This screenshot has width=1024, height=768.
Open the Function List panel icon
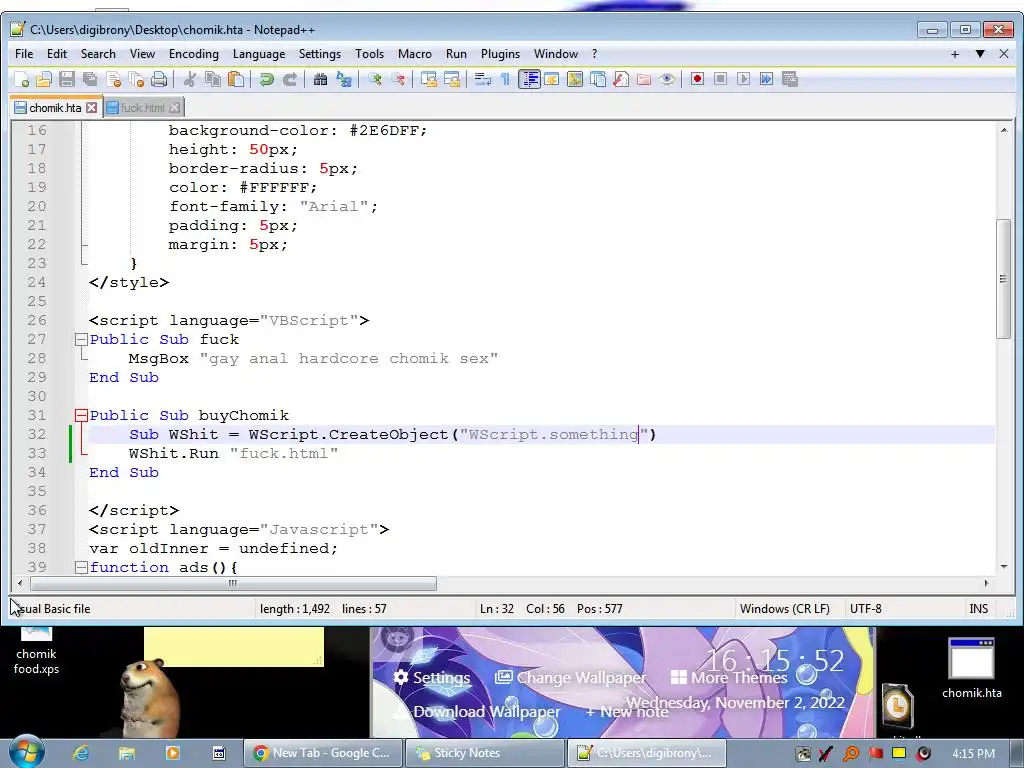pyautogui.click(x=621, y=79)
